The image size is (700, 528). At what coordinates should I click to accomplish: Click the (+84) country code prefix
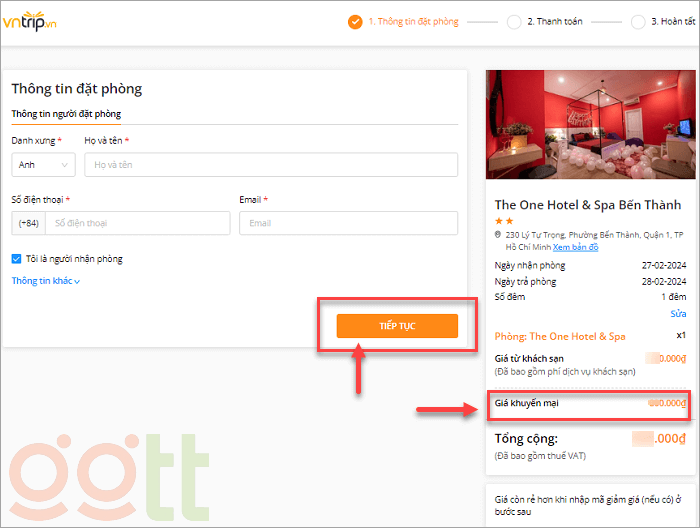pos(28,223)
